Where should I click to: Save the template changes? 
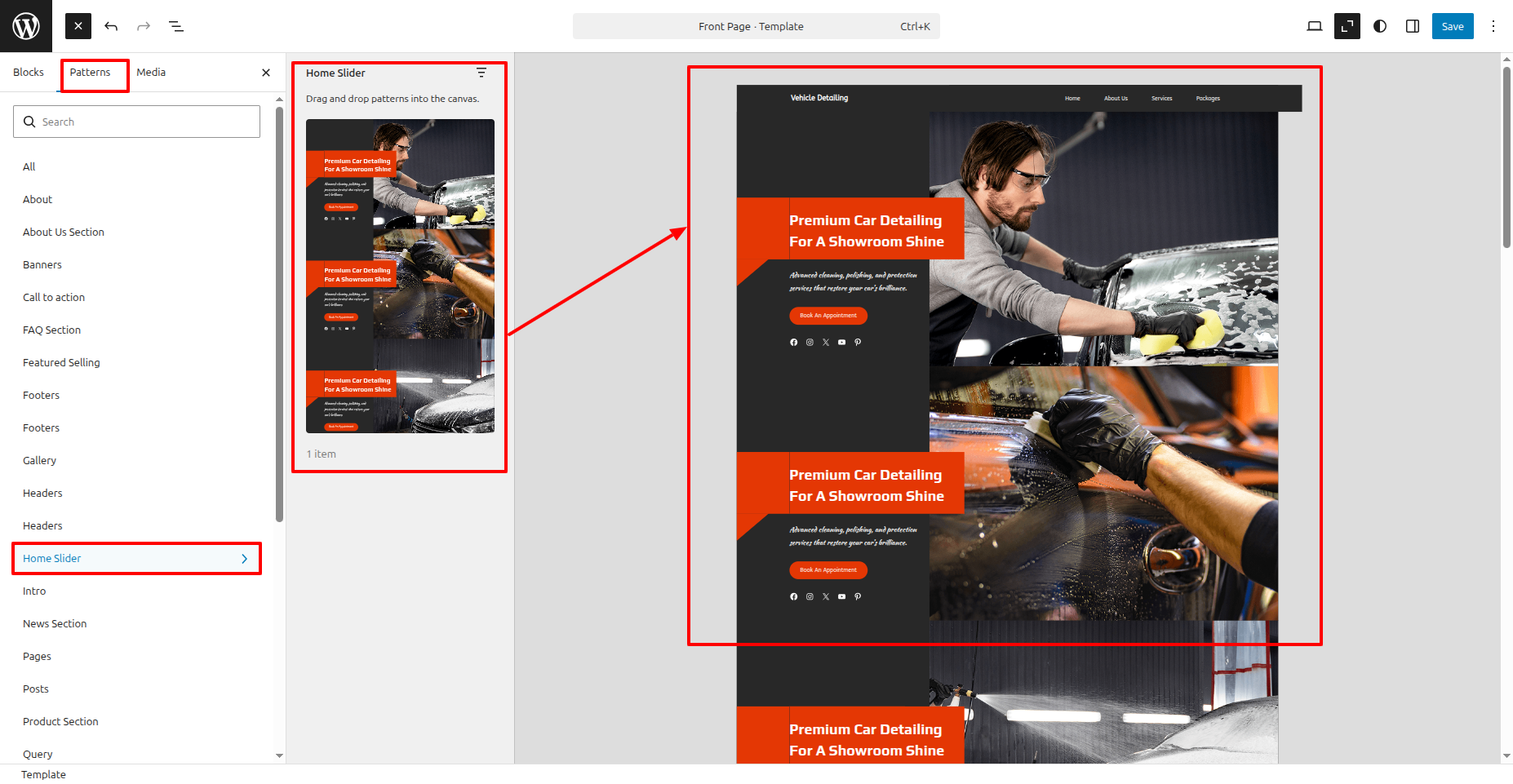point(1453,26)
